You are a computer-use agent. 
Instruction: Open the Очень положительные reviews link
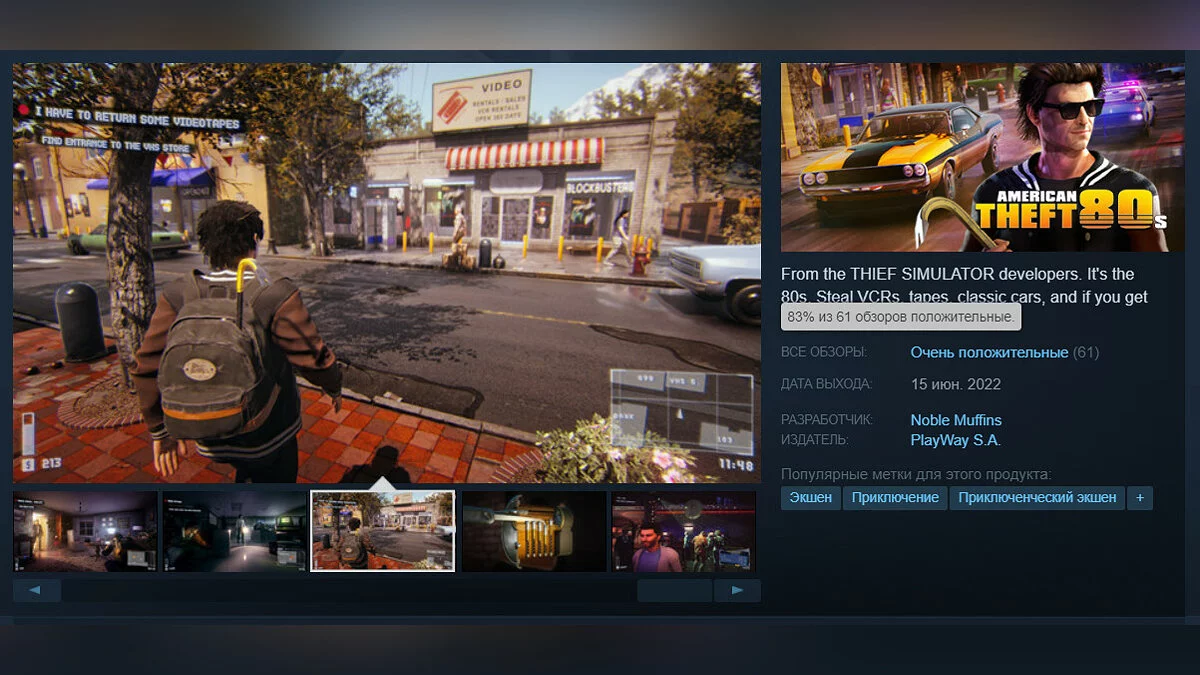[x=989, y=352]
